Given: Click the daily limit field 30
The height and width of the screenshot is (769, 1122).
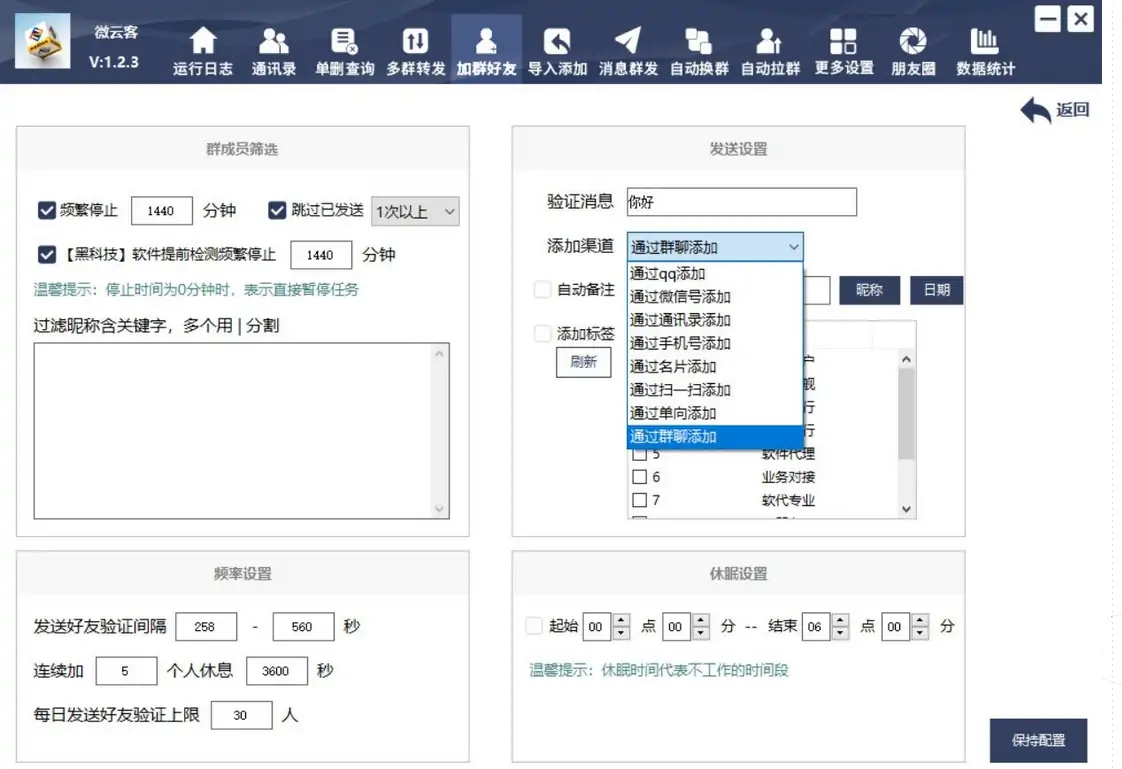Looking at the screenshot, I should pyautogui.click(x=241, y=715).
